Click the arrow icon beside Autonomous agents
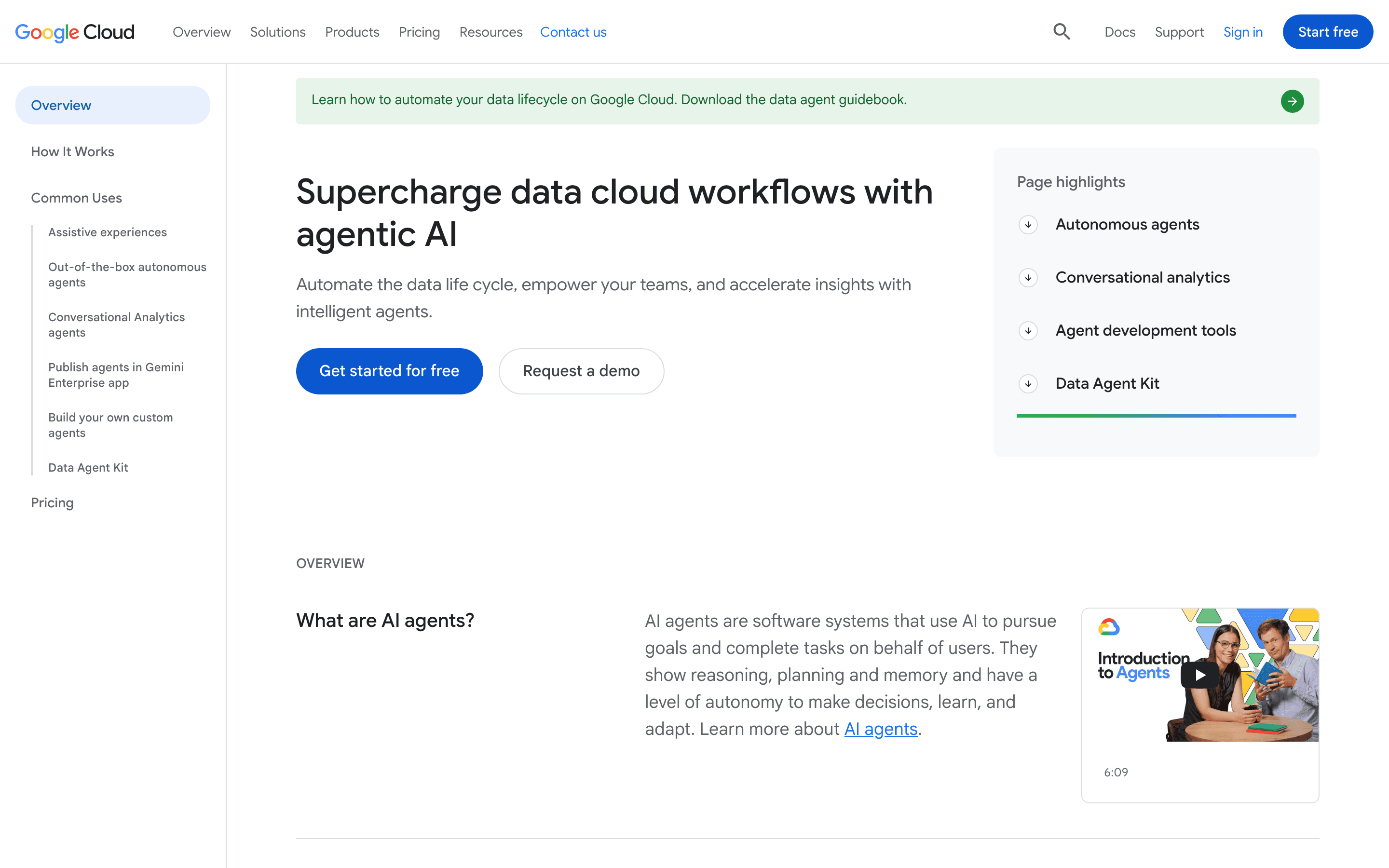Screen dimensions: 1389x868 click(1028, 224)
